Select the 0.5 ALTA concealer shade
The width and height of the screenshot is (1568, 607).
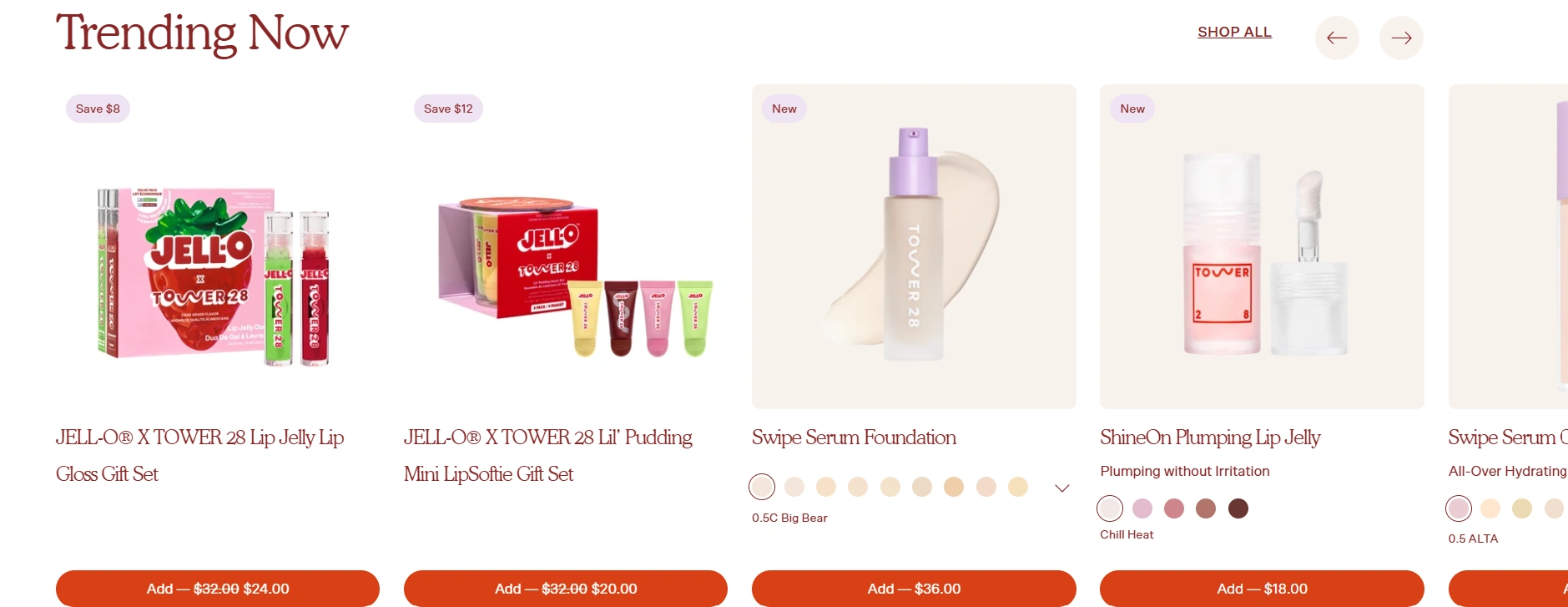1459,508
